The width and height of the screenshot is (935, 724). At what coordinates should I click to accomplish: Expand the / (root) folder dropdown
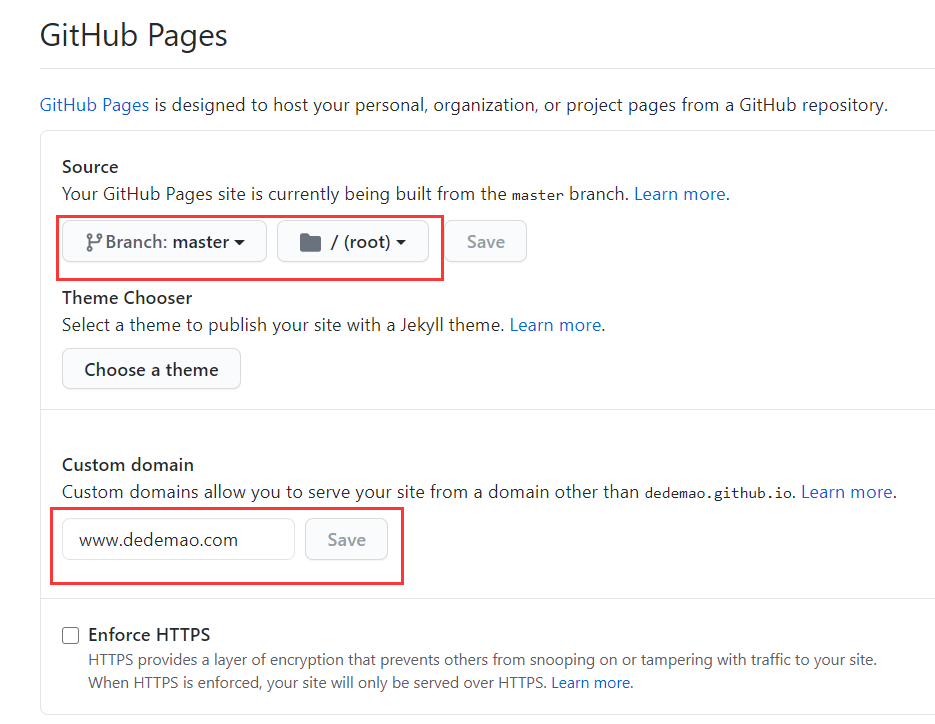point(353,242)
